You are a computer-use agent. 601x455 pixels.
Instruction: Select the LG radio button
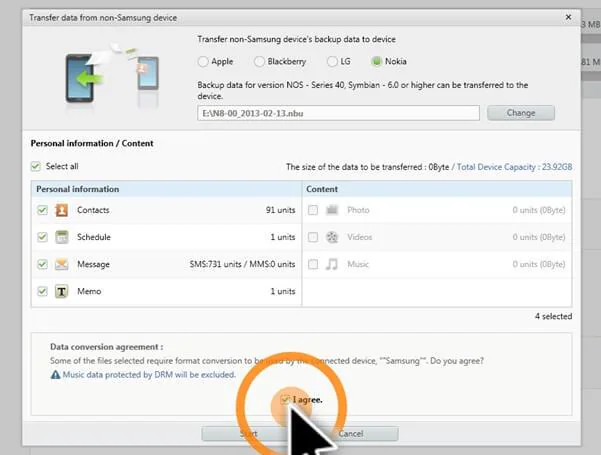(x=332, y=62)
